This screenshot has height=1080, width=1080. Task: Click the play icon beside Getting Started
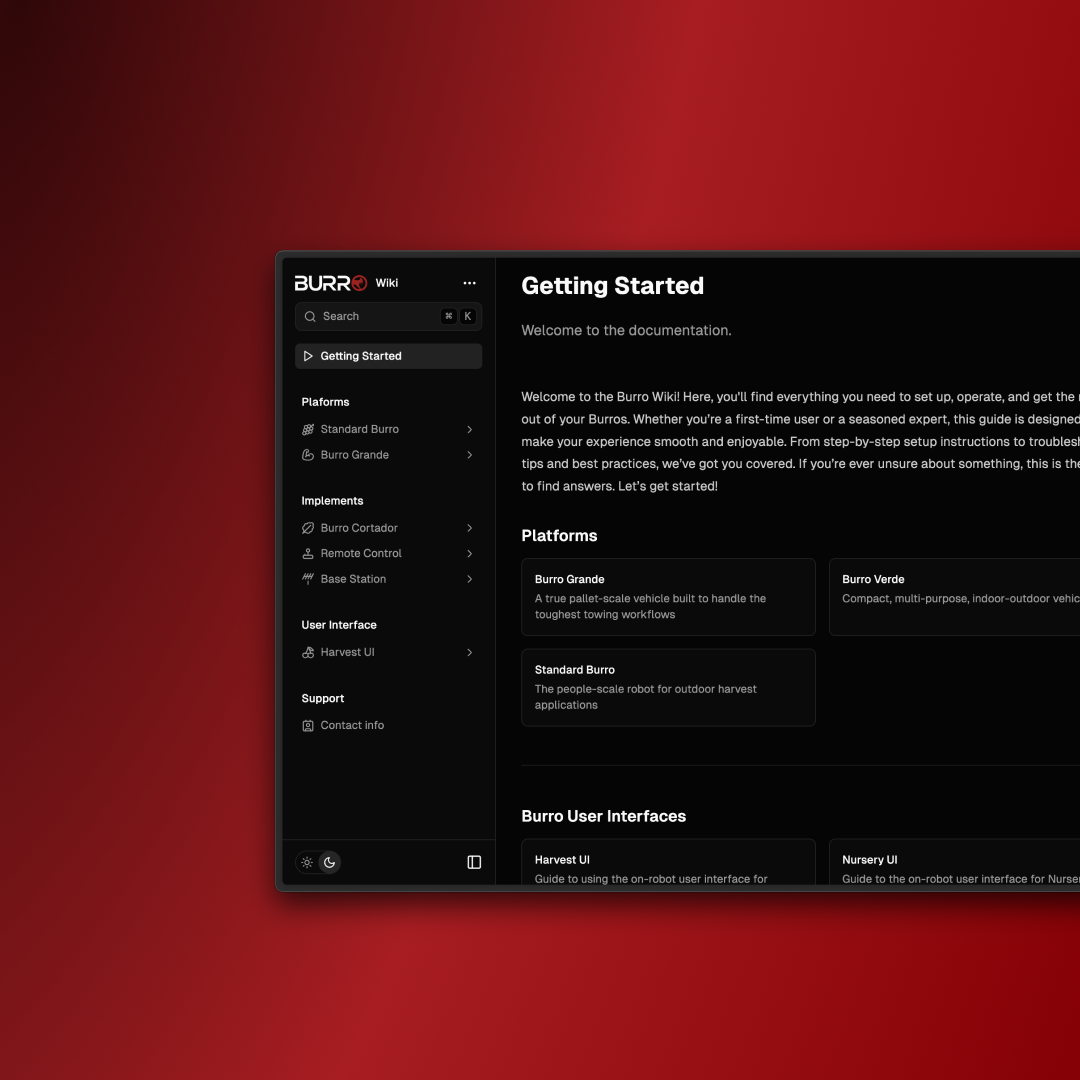tap(308, 356)
